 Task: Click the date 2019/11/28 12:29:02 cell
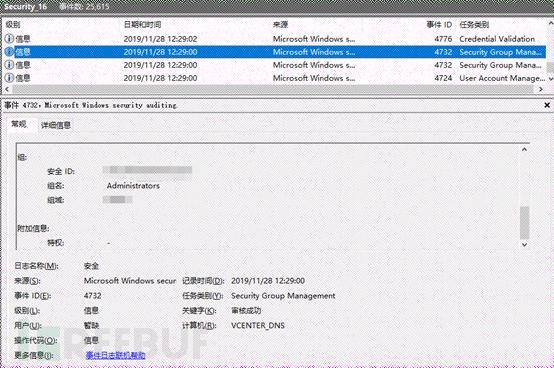160,39
